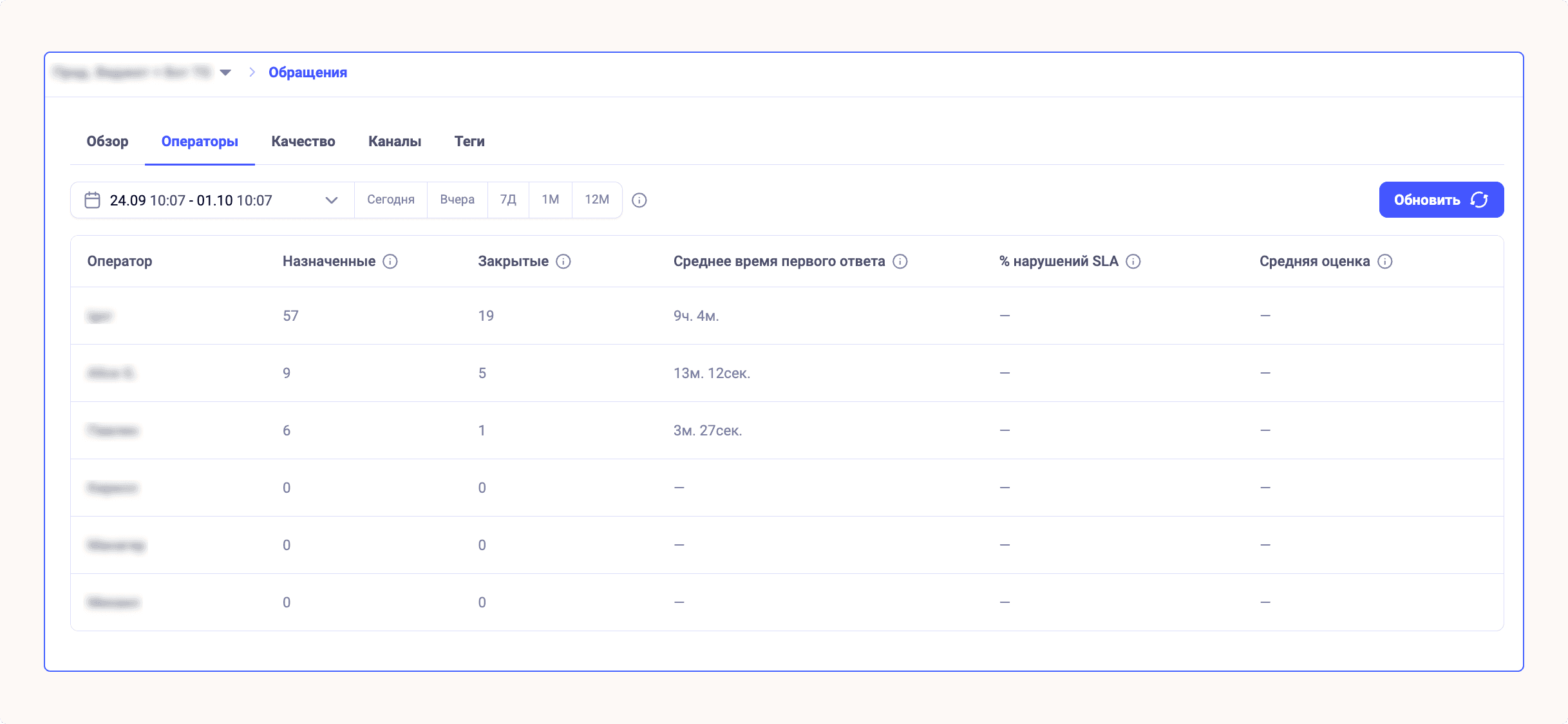Switch to the Теги tab
This screenshot has width=1568, height=724.
pos(469,142)
